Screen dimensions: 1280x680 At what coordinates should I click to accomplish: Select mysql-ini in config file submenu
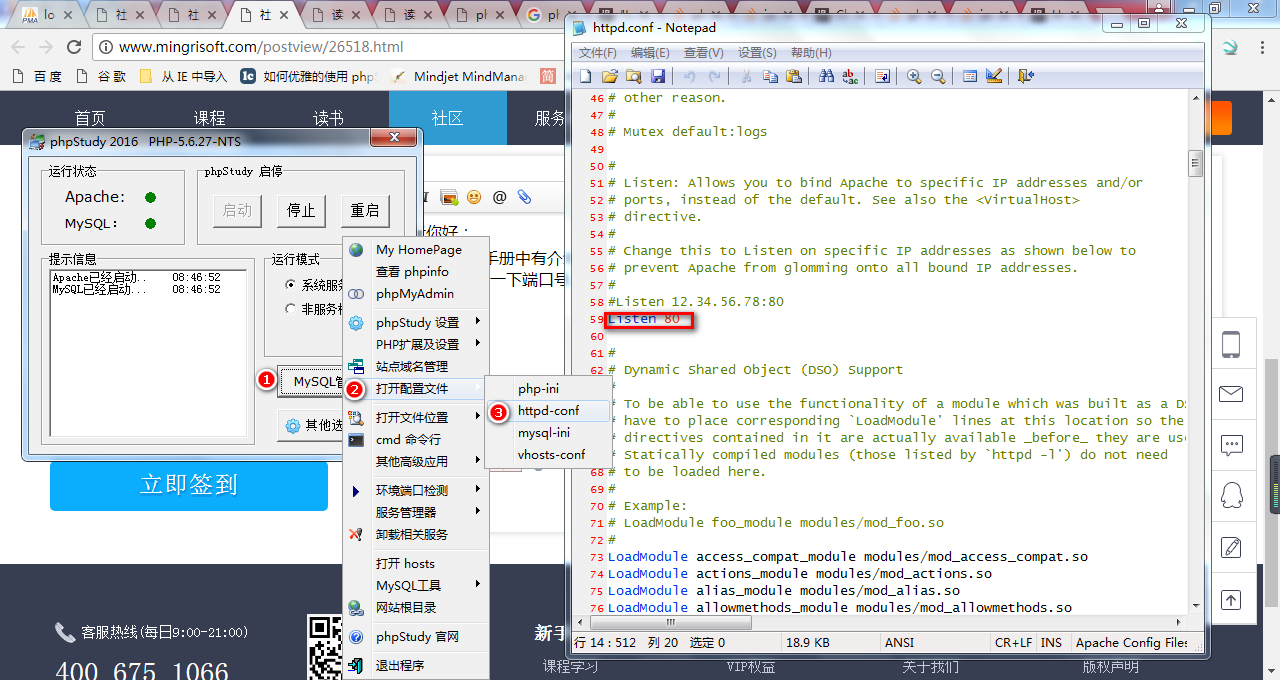(x=549, y=433)
